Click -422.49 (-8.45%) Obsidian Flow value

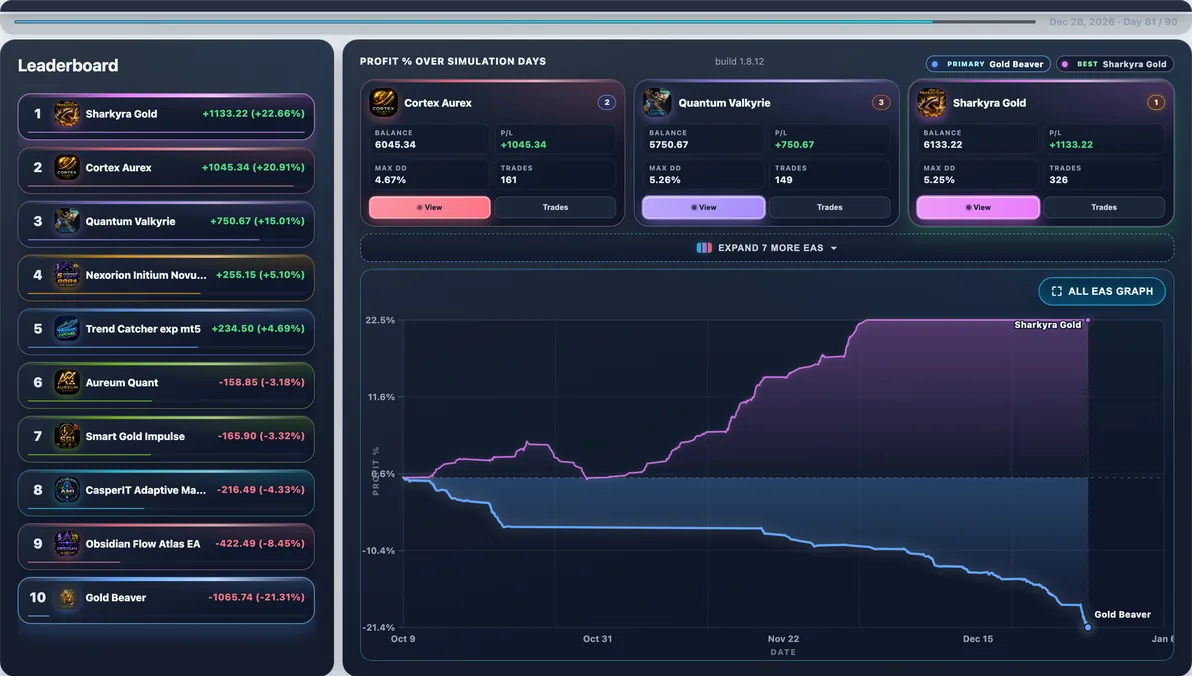(260, 544)
